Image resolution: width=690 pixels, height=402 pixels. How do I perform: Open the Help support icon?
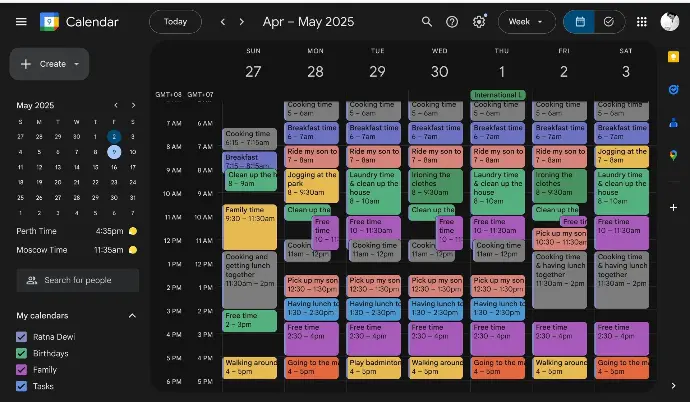pyautogui.click(x=452, y=21)
